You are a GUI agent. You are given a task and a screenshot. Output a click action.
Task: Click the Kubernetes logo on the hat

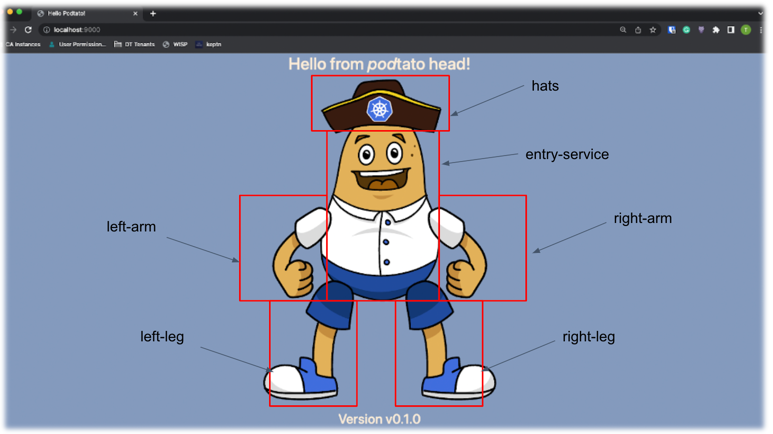click(x=379, y=108)
